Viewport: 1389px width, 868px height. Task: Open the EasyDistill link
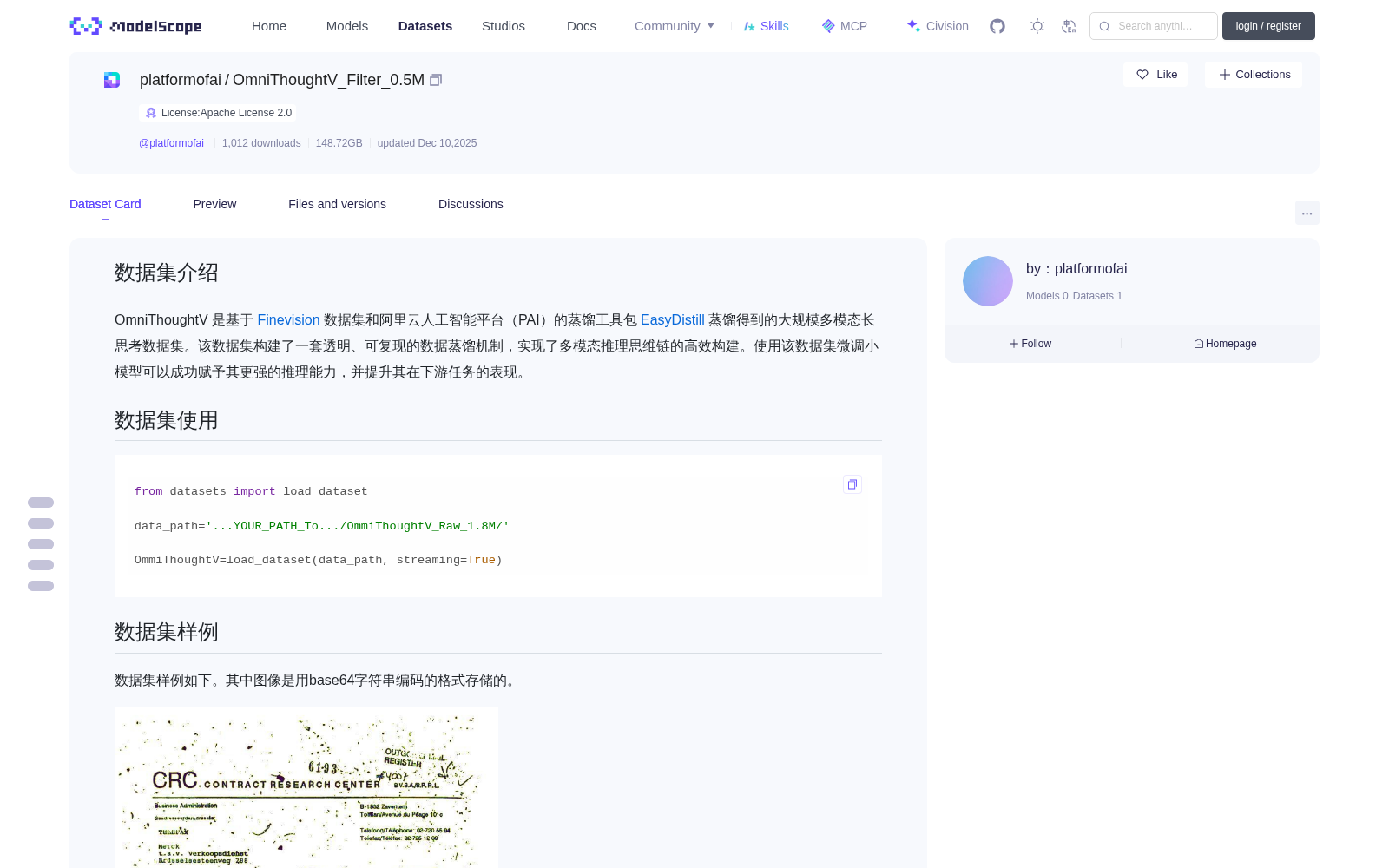click(673, 320)
